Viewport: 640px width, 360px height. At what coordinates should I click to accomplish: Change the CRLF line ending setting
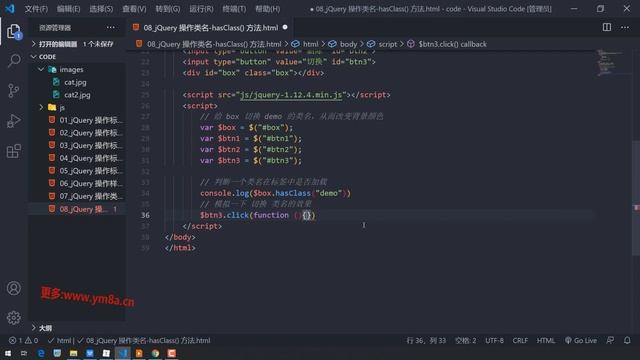pos(520,340)
